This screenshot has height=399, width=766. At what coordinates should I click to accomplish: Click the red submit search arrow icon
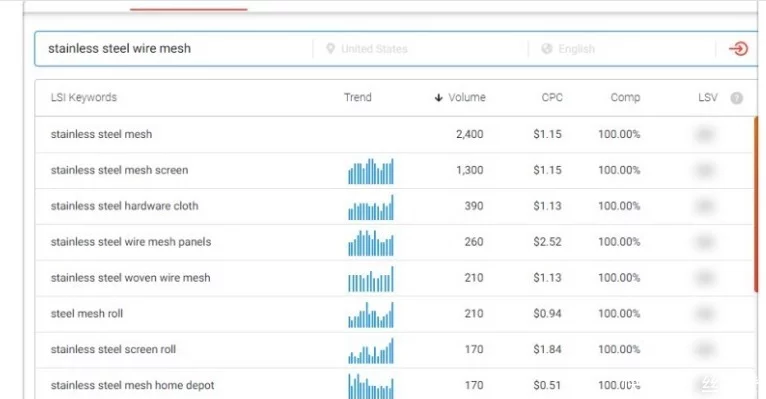(x=738, y=49)
